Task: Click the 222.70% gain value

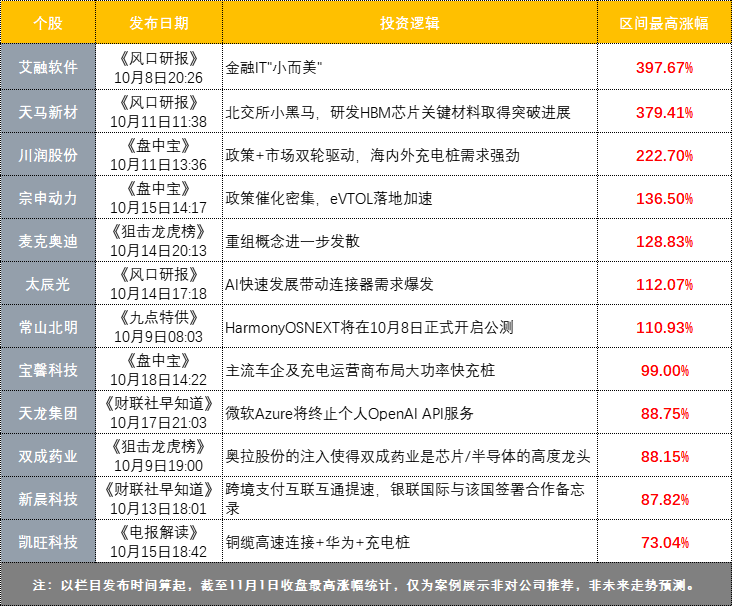Action: (x=664, y=155)
